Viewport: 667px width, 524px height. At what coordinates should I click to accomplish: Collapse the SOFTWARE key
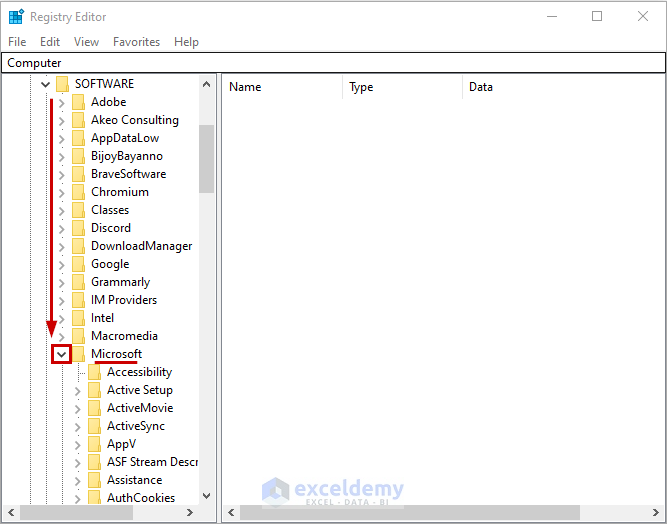pyautogui.click(x=46, y=84)
